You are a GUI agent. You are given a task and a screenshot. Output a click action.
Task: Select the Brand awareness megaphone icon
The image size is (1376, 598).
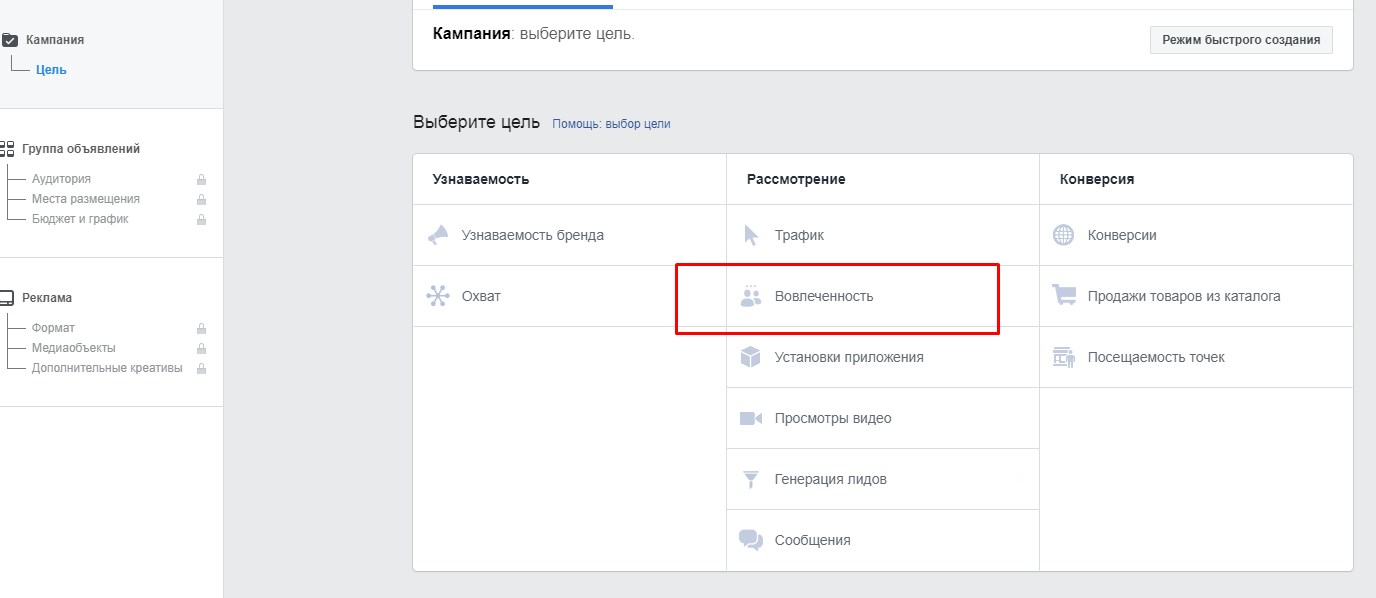(x=438, y=235)
